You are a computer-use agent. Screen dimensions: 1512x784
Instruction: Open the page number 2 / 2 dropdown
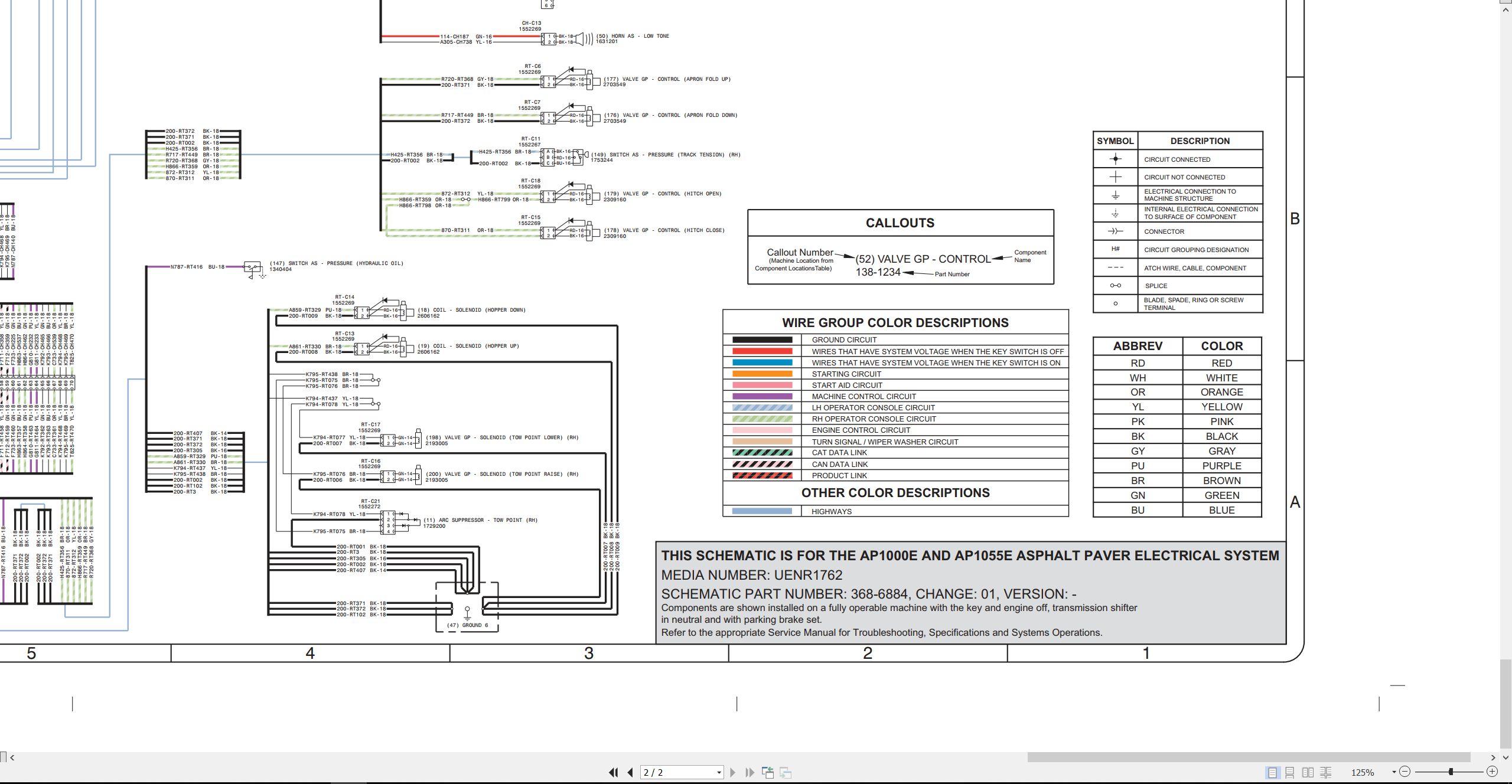(x=719, y=772)
